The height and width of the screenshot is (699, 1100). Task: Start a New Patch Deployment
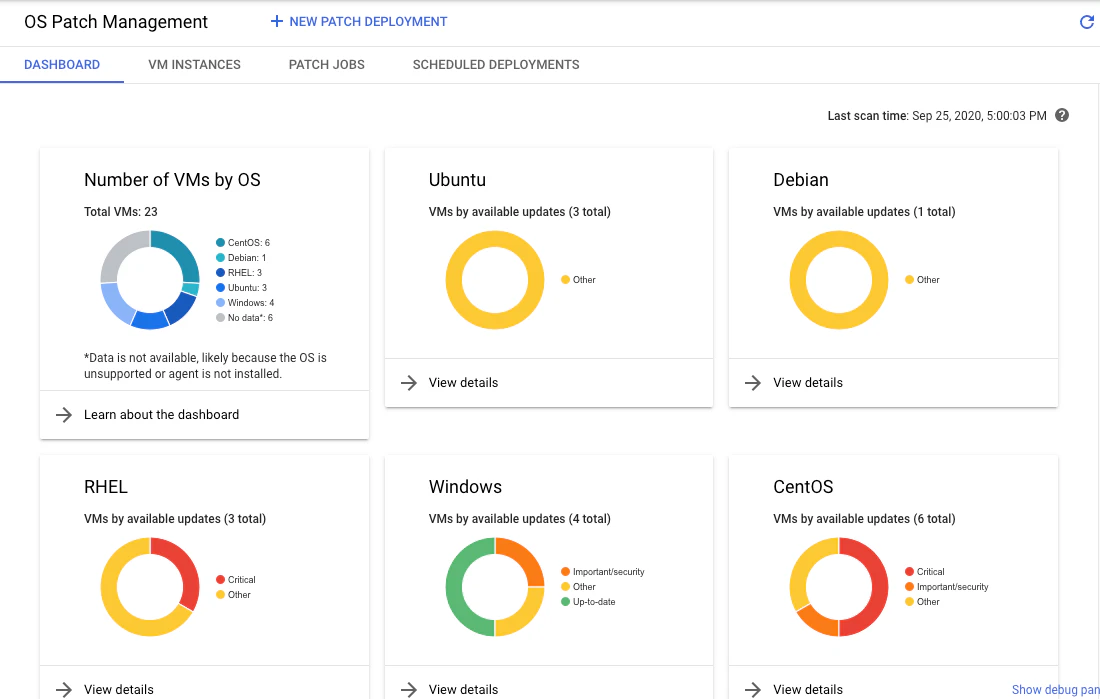point(358,22)
